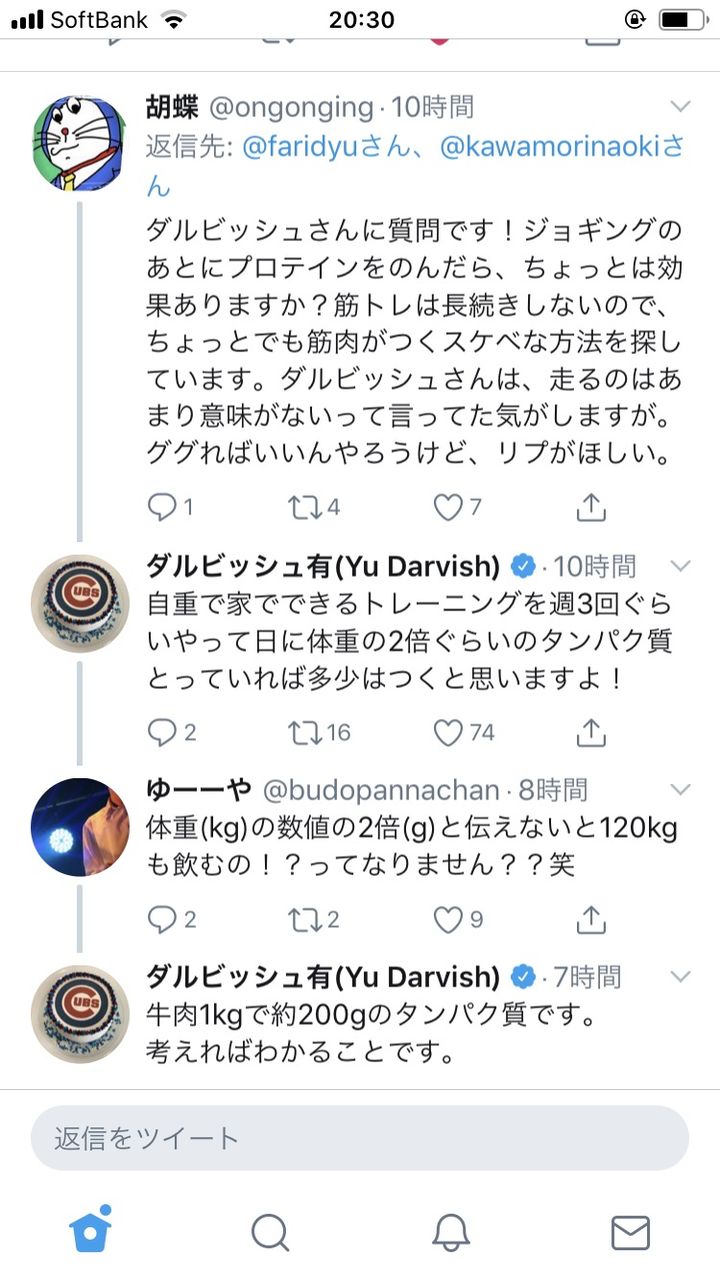Viewport: 720px width, 1280px height.
Task: Like Yu Darvish's tweet with 74 likes
Action: [448, 733]
